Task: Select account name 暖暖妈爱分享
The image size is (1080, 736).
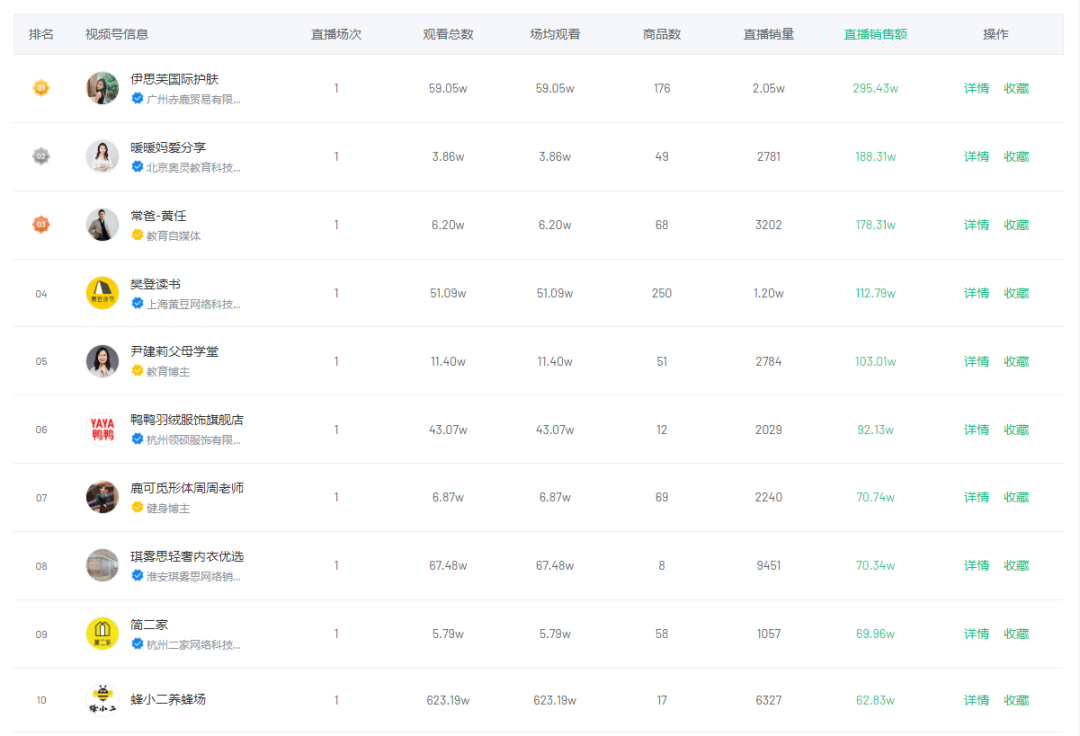Action: 168,147
